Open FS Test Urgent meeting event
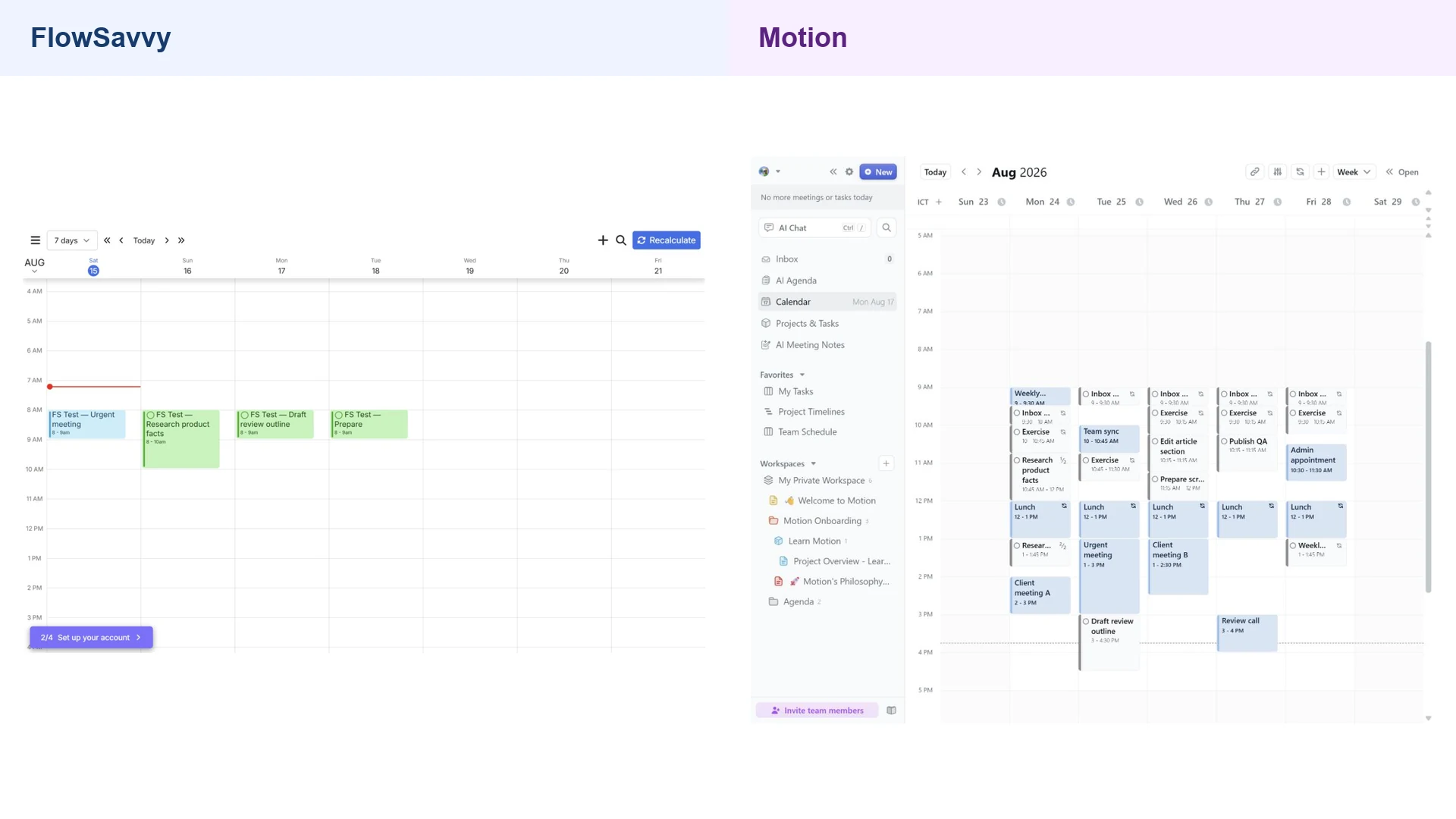Viewport: 1456px width, 819px height. [x=87, y=424]
